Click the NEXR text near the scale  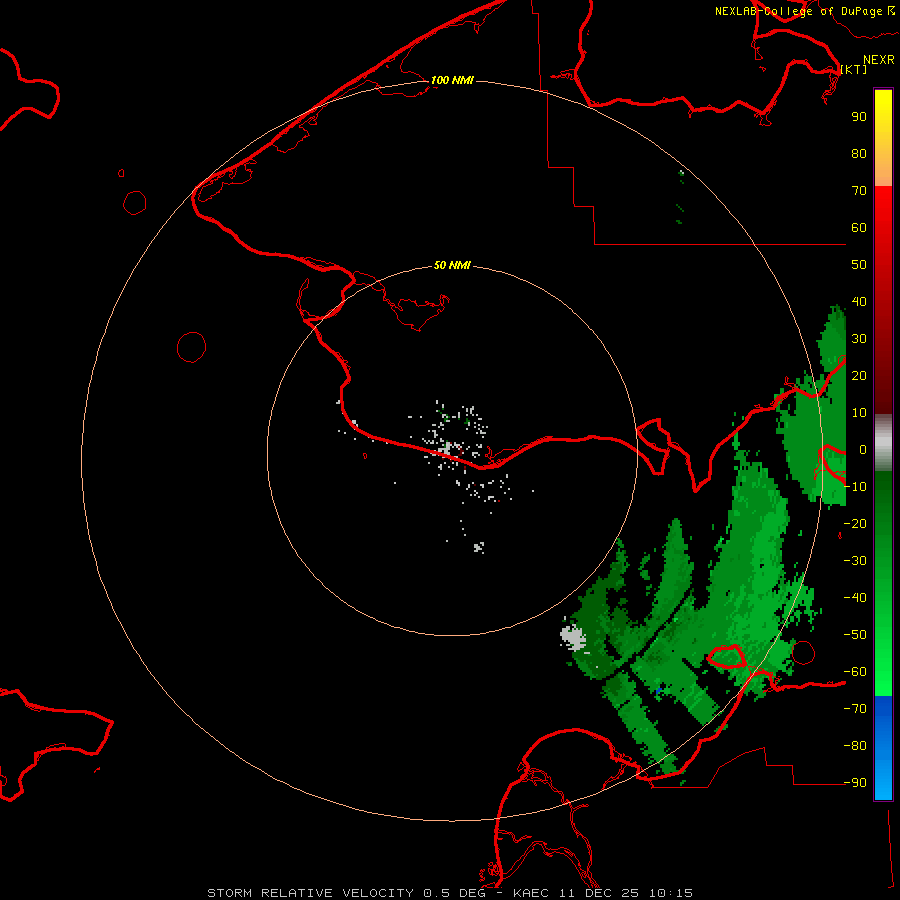(879, 60)
